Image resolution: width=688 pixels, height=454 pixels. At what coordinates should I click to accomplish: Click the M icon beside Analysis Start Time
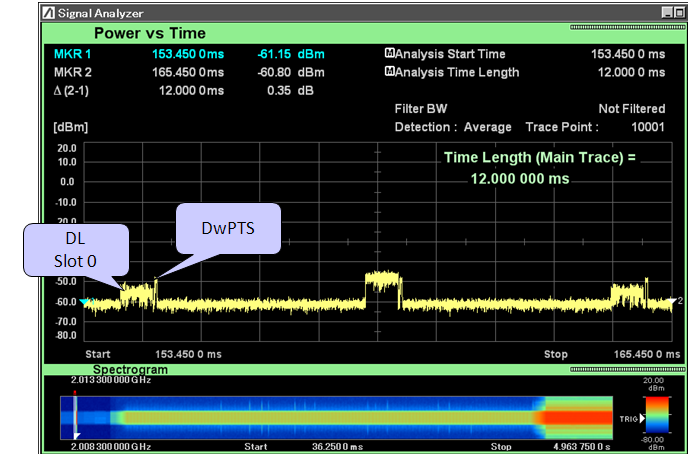coord(389,53)
